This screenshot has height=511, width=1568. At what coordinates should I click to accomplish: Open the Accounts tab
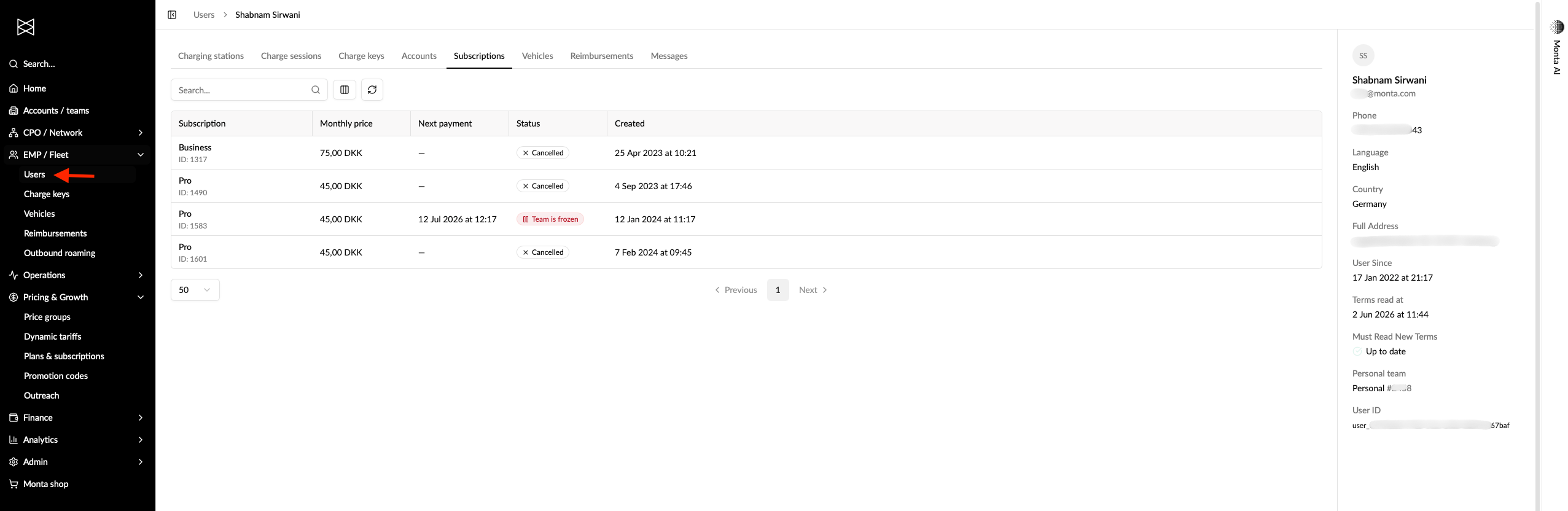pyautogui.click(x=419, y=56)
